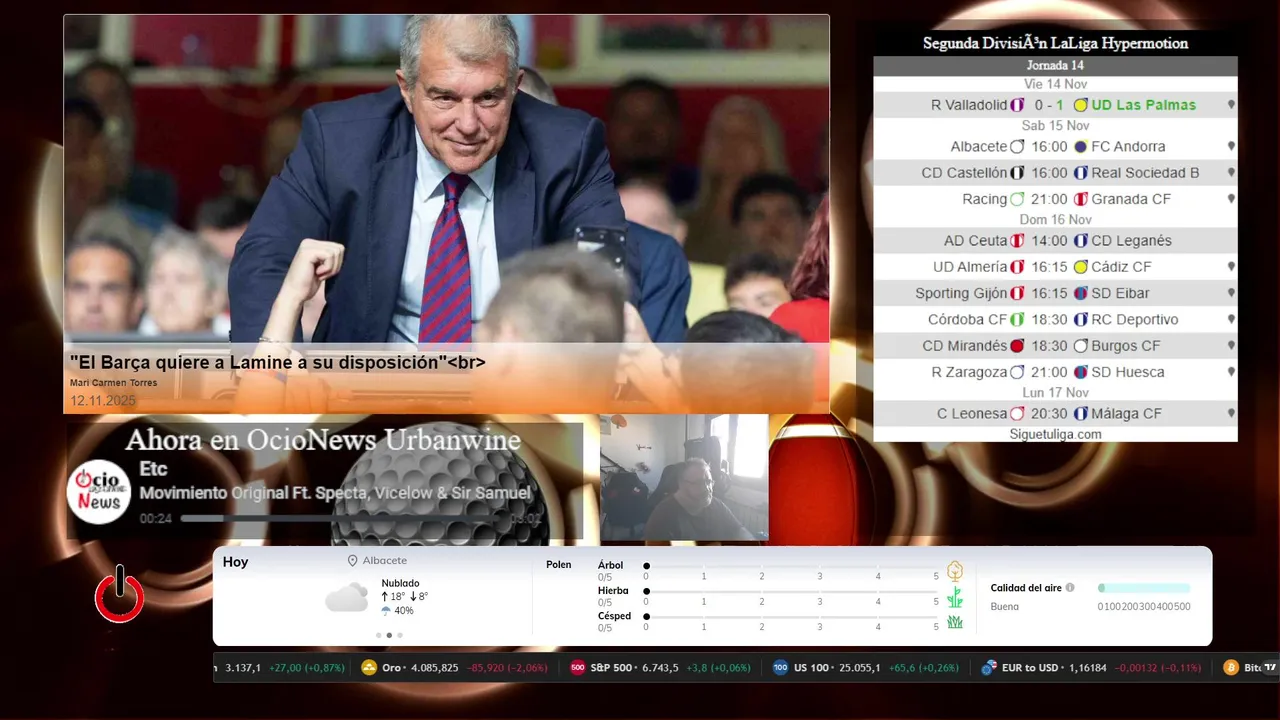
Task: Click the Racing vs Granada location pin
Action: coord(1231,199)
